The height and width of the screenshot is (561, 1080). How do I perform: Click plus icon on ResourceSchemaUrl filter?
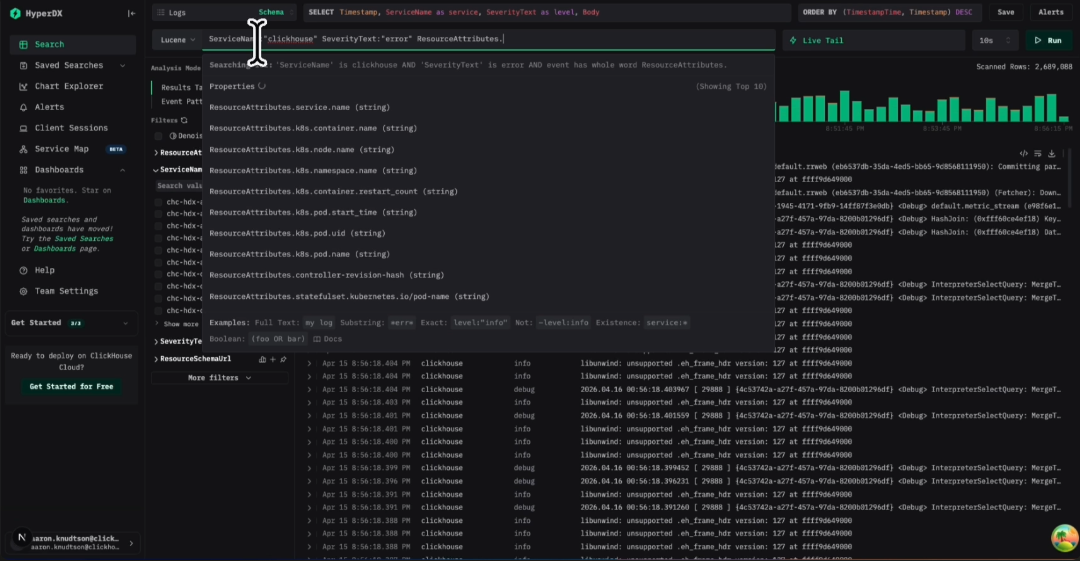[273, 359]
